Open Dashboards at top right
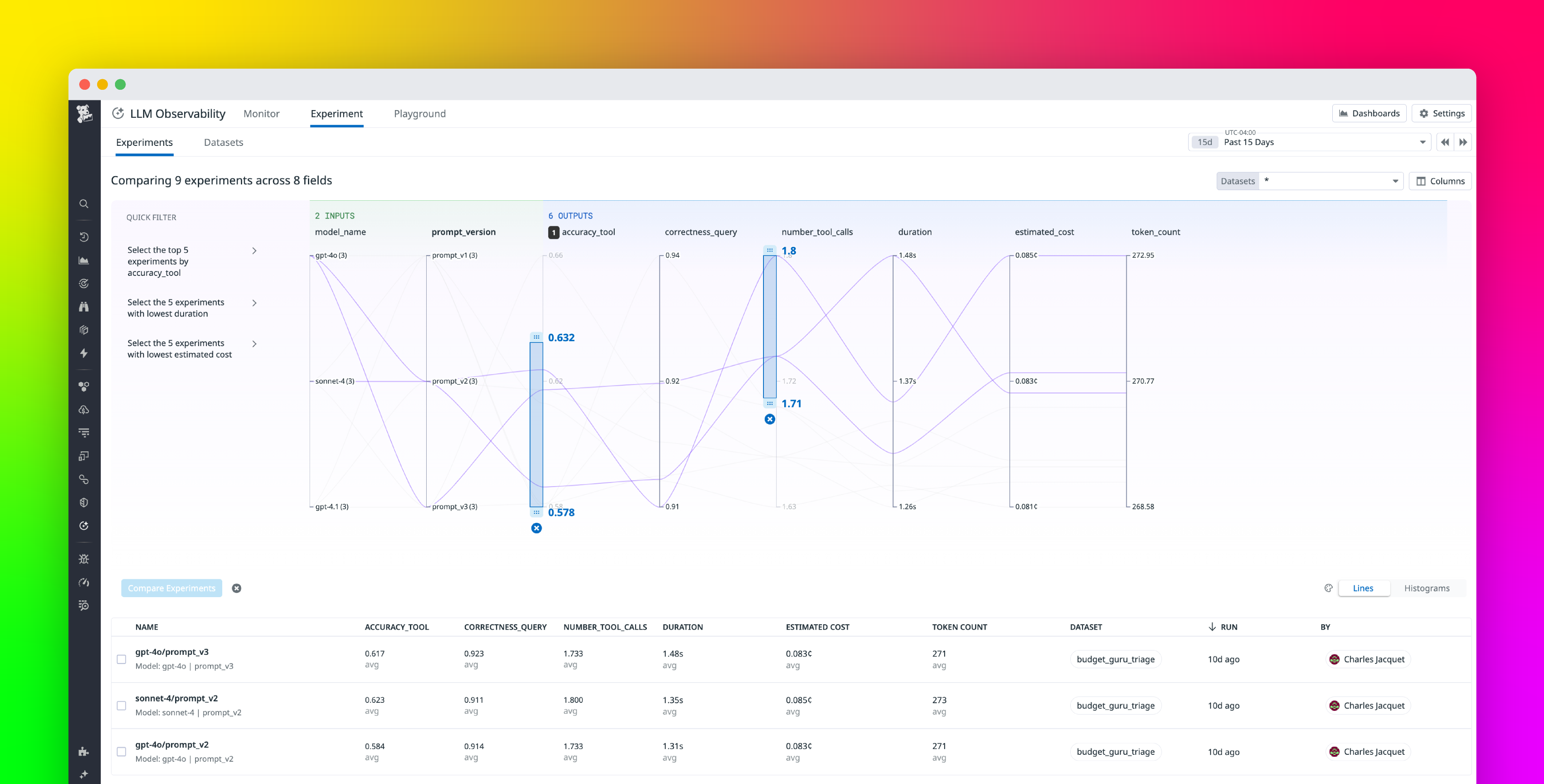Image resolution: width=1544 pixels, height=784 pixels. [x=1369, y=113]
